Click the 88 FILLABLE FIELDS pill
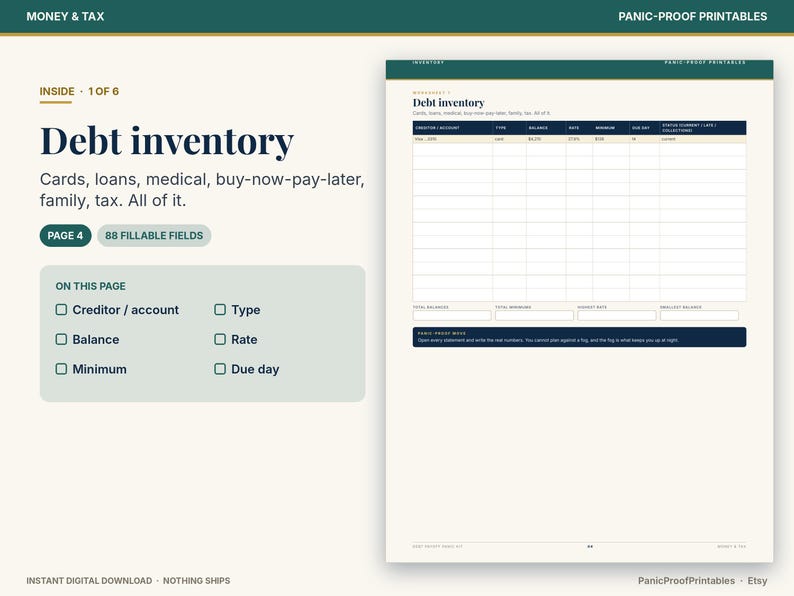Image resolution: width=794 pixels, height=596 pixels. [x=154, y=235]
